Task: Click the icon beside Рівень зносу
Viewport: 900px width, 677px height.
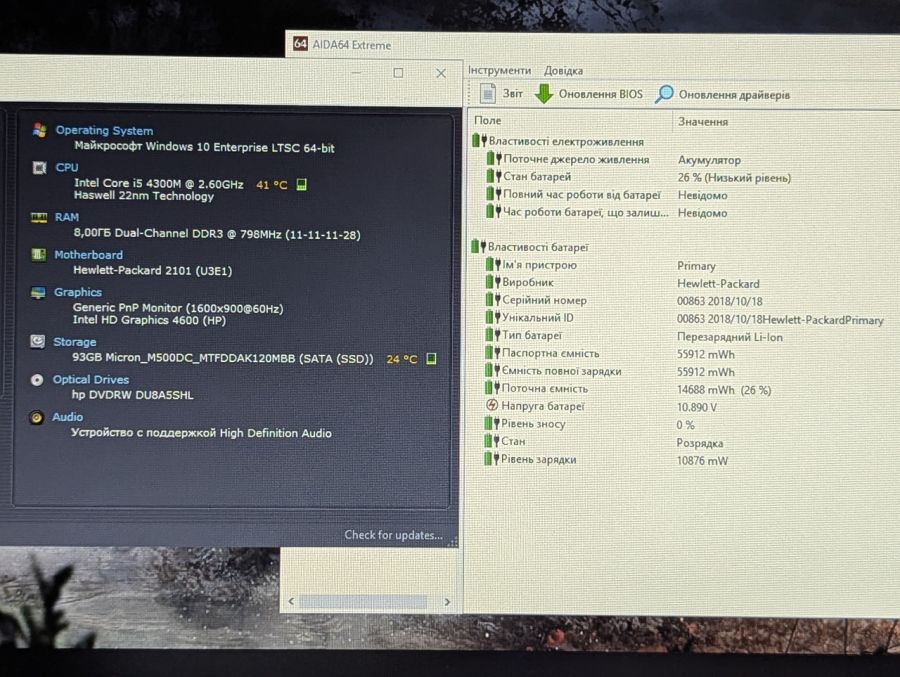Action: coord(492,424)
